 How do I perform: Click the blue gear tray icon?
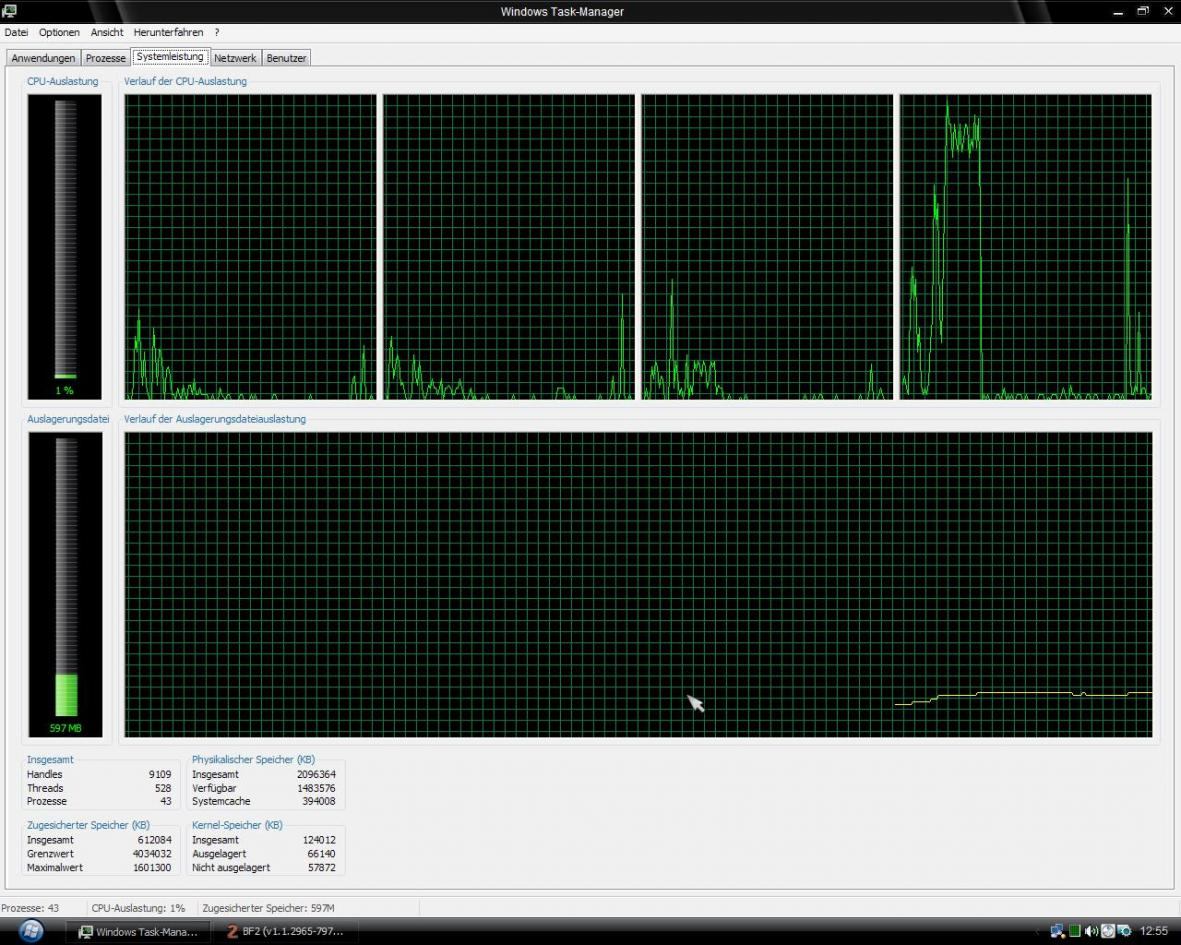pos(1125,931)
